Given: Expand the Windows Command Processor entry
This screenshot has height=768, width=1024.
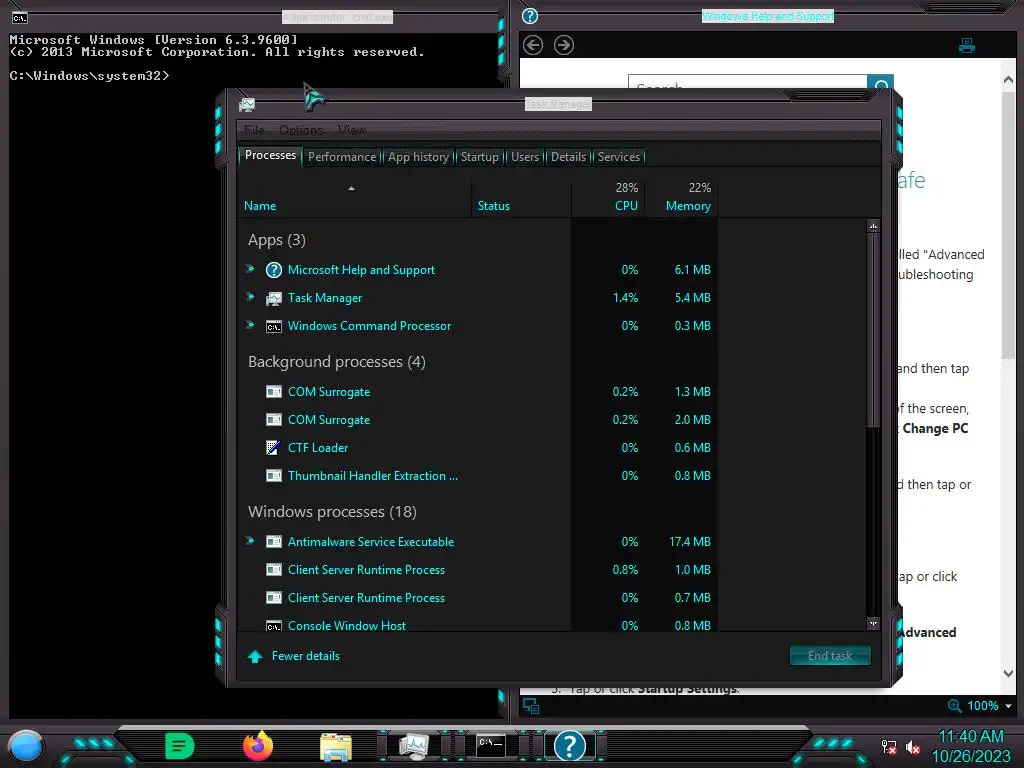Looking at the screenshot, I should (x=250, y=325).
